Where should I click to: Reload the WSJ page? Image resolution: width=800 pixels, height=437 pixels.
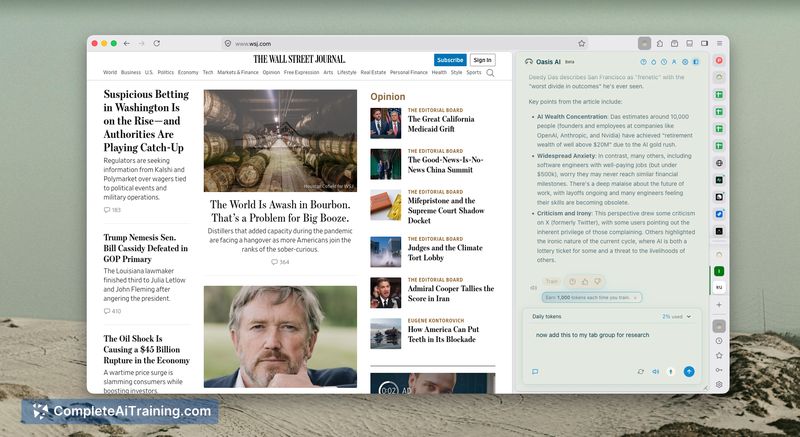[157, 44]
